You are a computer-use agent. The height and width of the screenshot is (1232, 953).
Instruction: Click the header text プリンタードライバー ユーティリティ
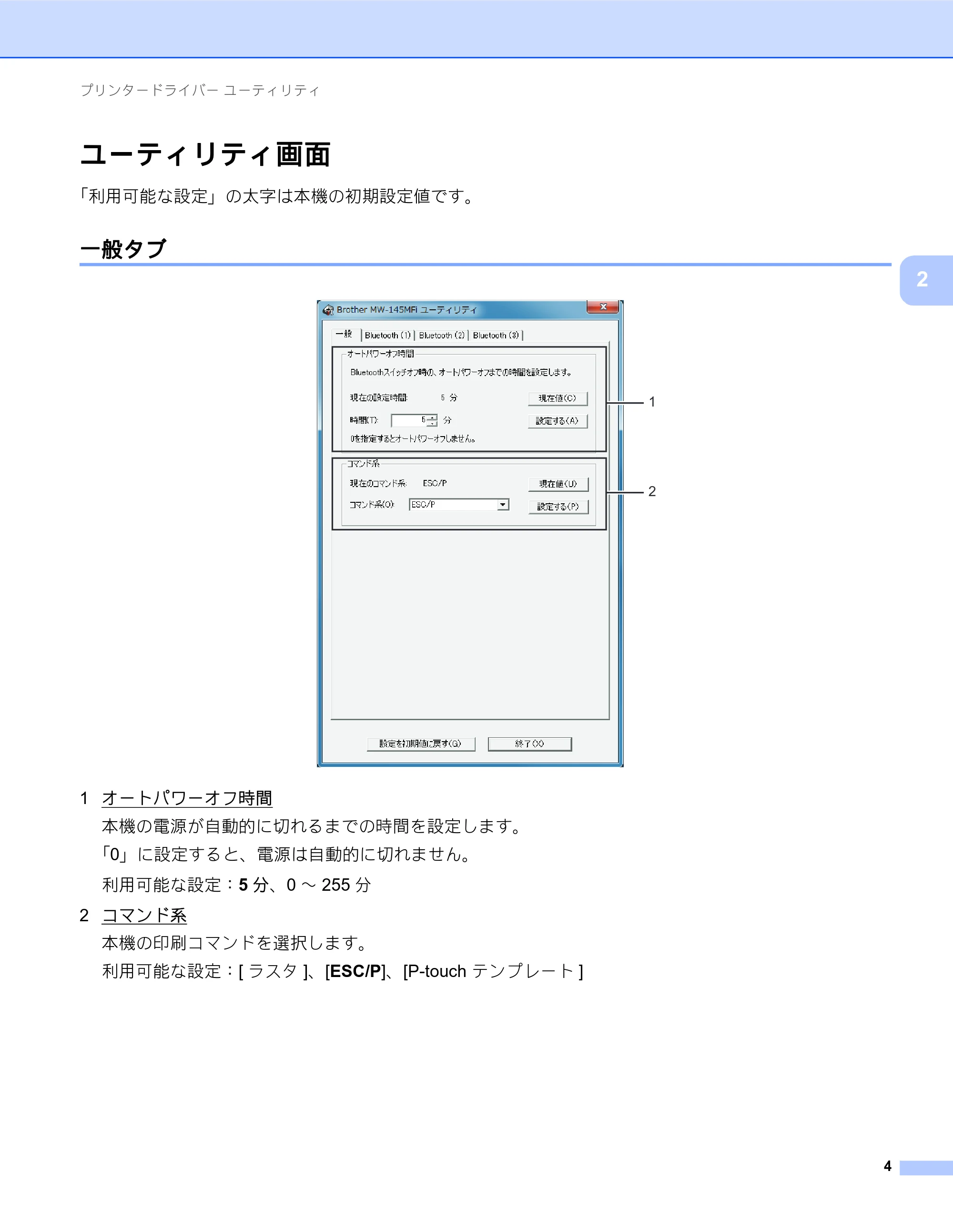[x=200, y=90]
